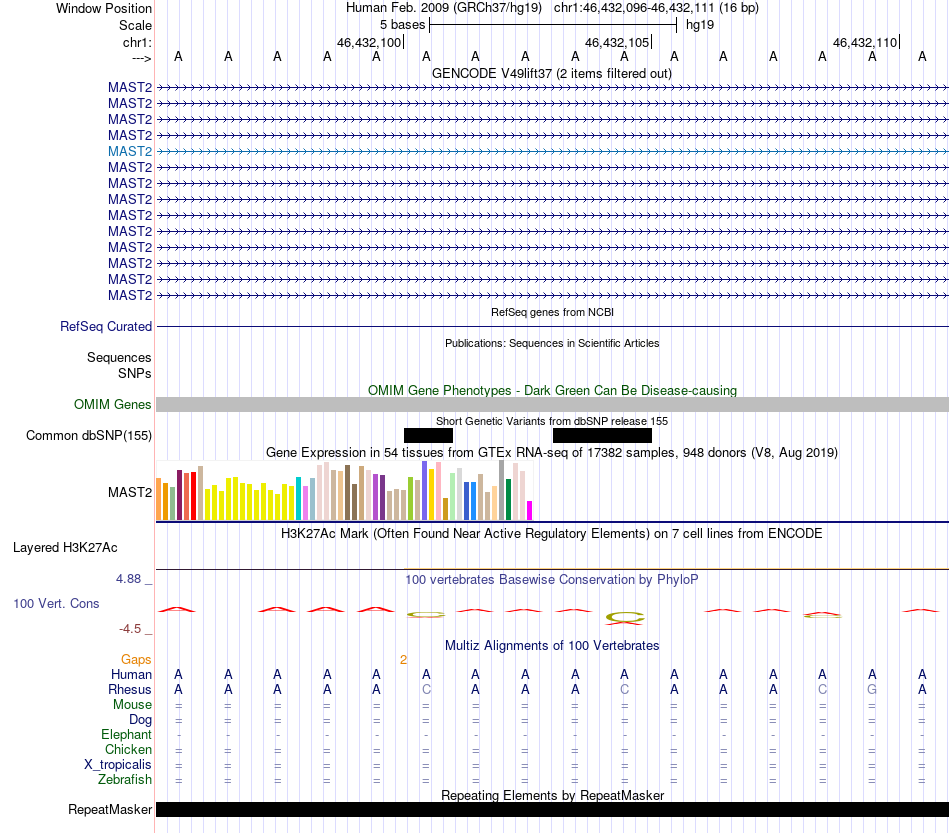Click the 'G' base in the Rhesus row
The image size is (950, 833).
pyautogui.click(x=872, y=689)
